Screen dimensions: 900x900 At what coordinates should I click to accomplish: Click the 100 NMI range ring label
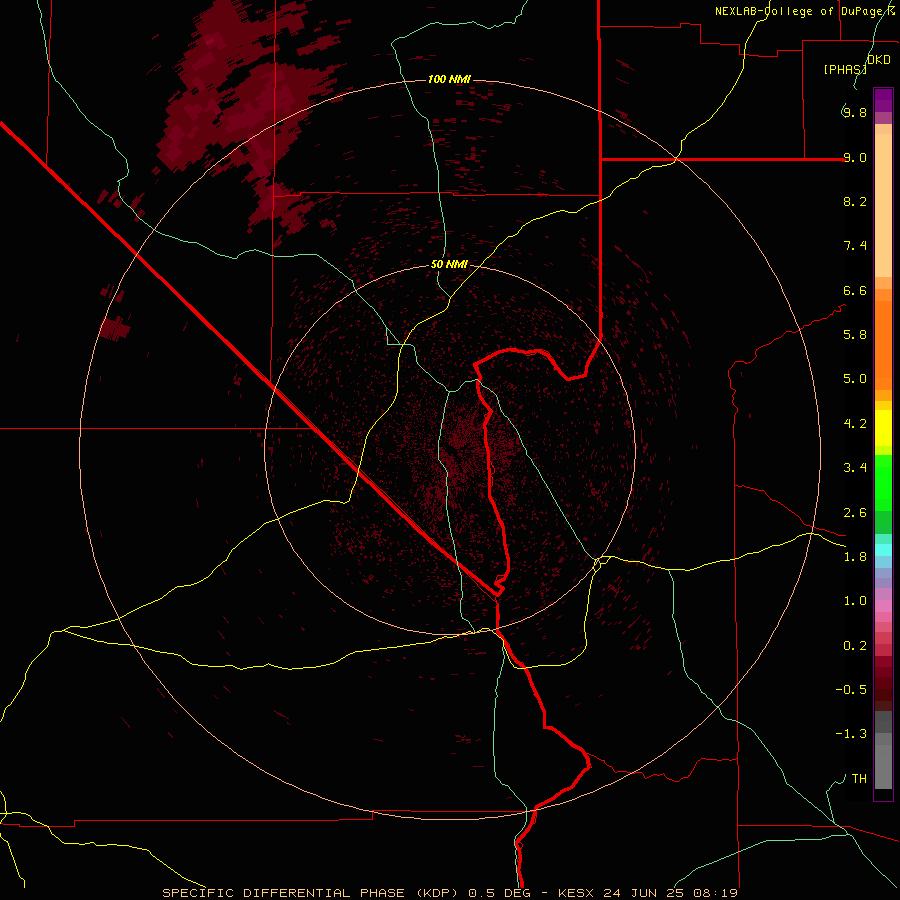tap(449, 79)
